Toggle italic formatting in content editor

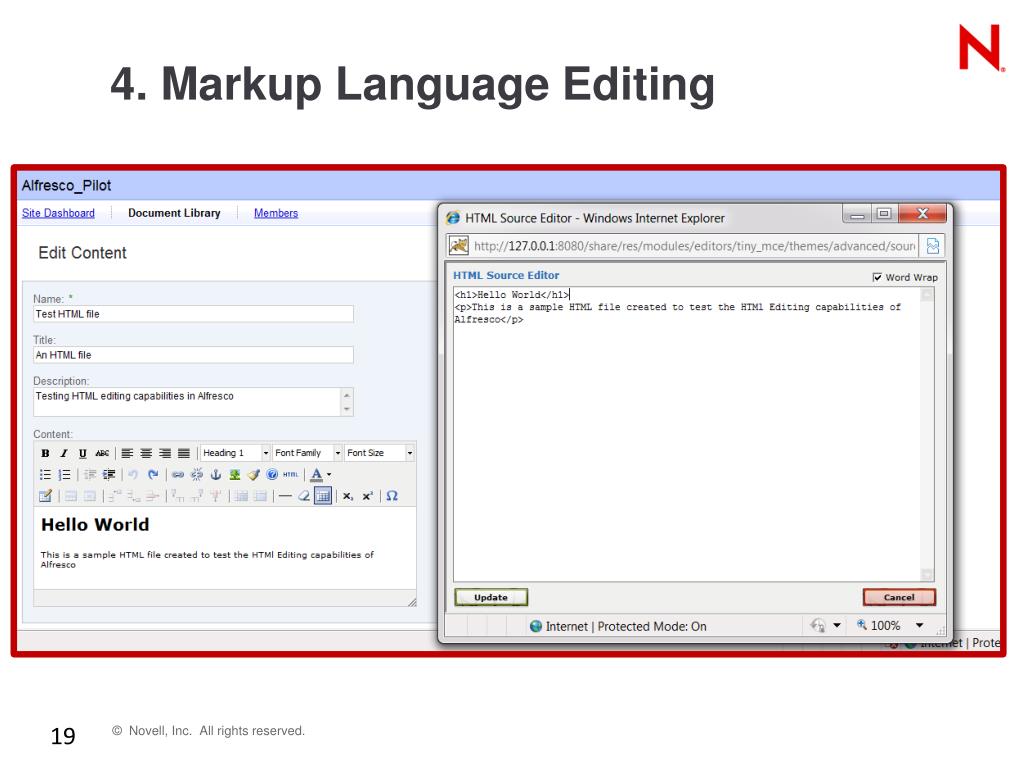(63, 453)
